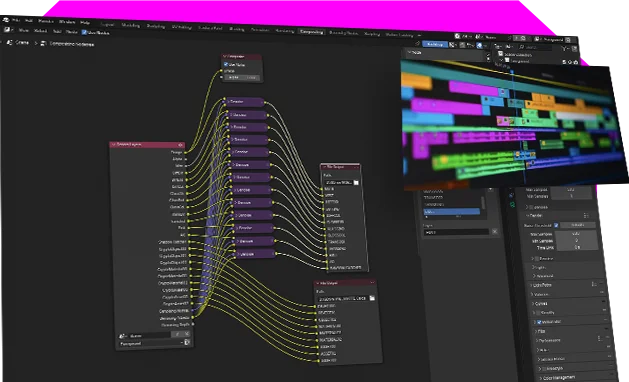629x382 pixels.
Task: Click the view layer icon in top bar
Action: click(538, 39)
